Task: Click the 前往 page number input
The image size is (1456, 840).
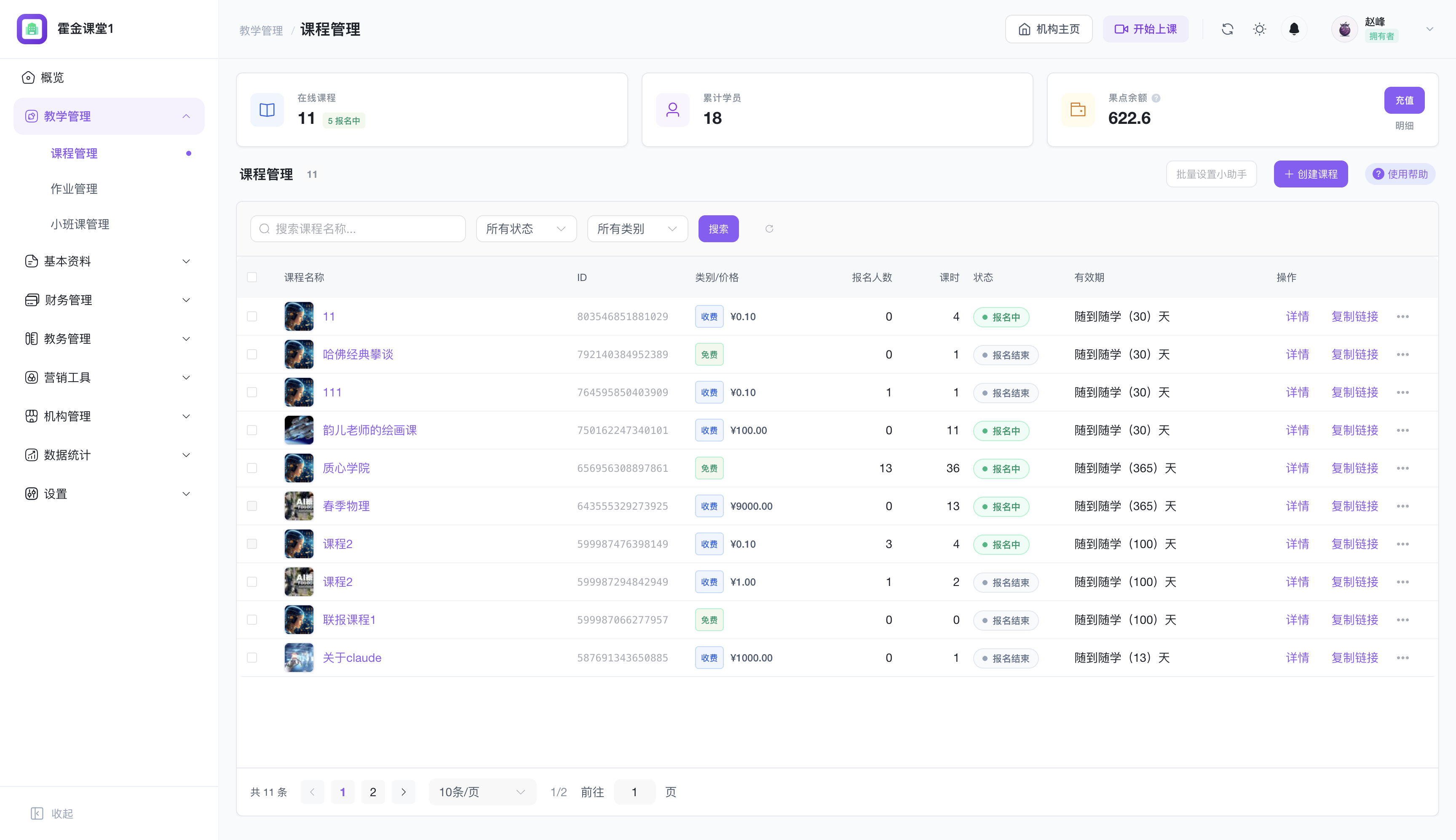Action: (634, 792)
